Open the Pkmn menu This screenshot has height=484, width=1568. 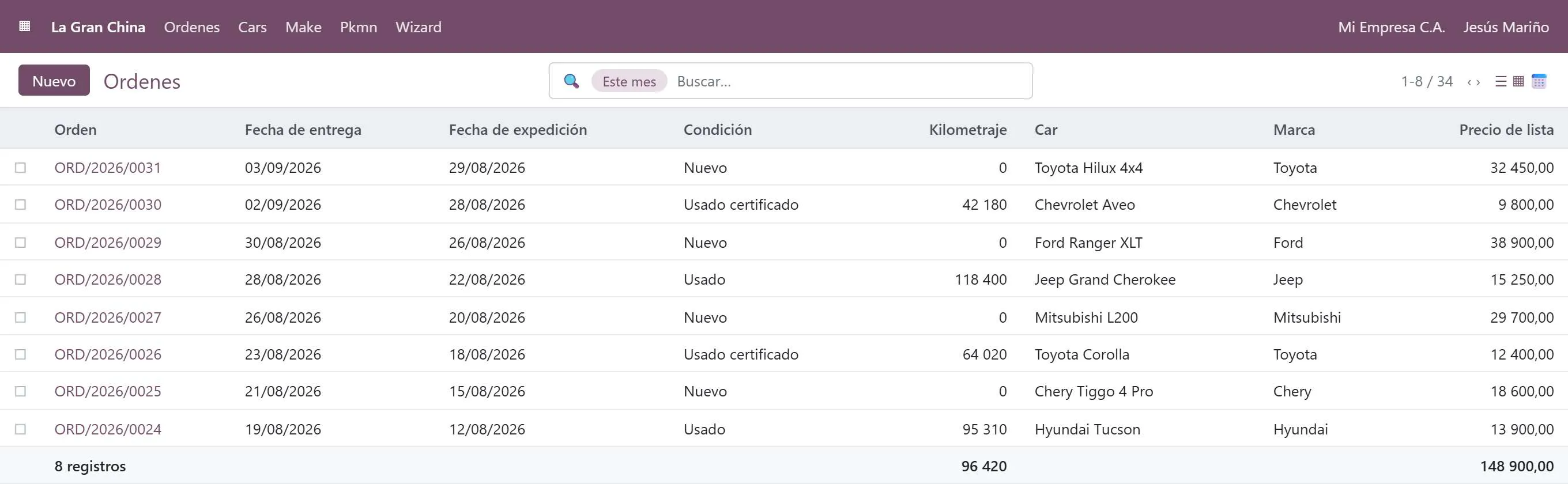point(359,27)
